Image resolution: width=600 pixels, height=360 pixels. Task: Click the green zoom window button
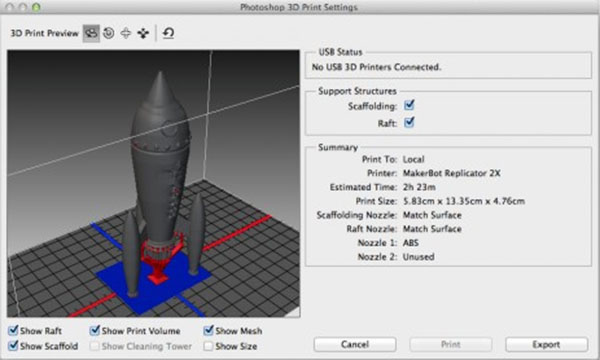[x=36, y=7]
